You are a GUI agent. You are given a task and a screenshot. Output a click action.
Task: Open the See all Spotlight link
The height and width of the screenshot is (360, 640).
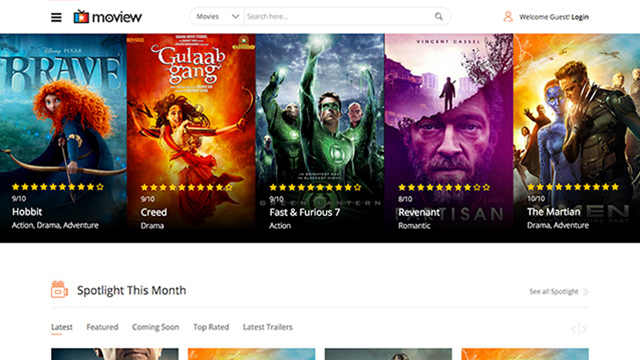point(553,291)
